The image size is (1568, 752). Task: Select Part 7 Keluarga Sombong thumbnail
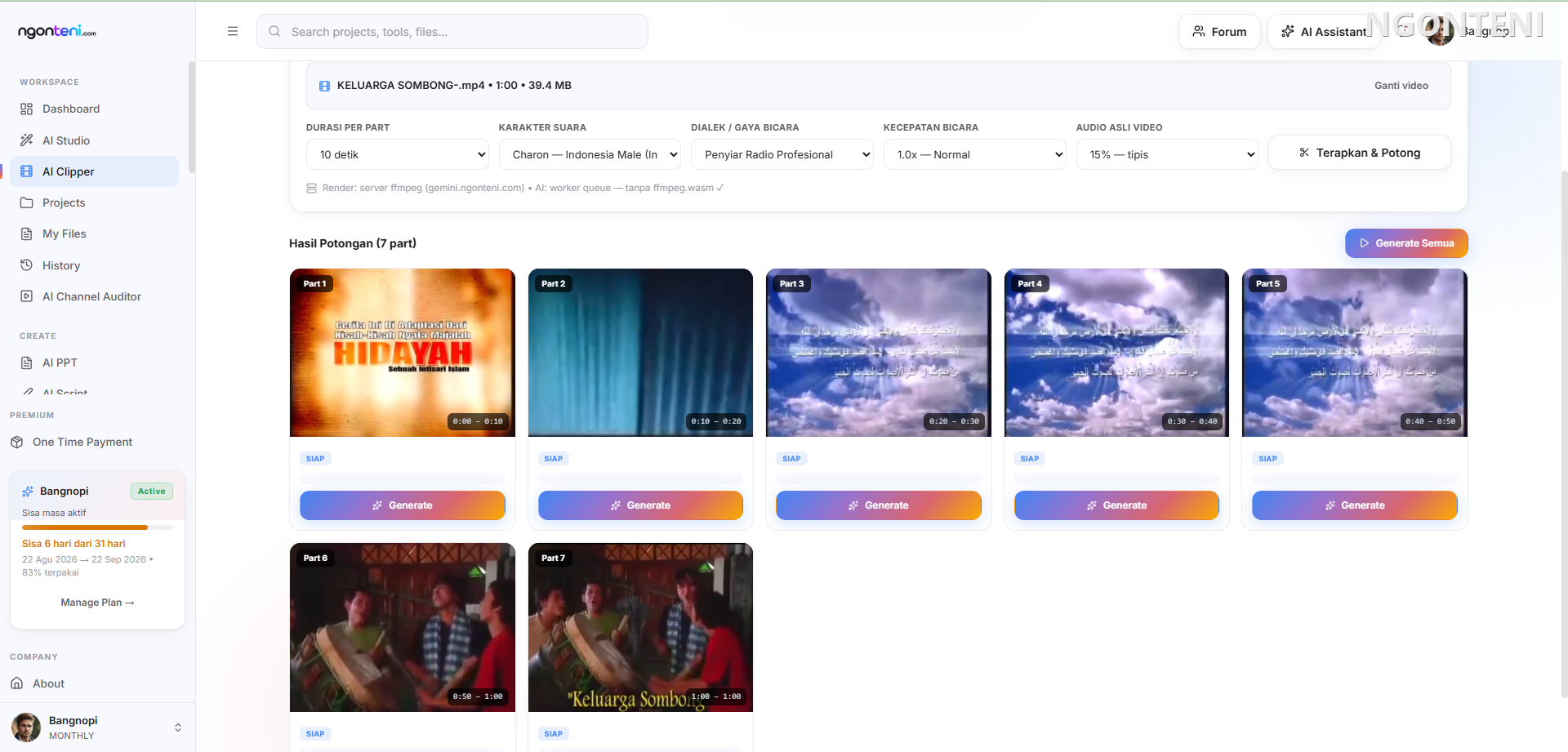tap(640, 627)
